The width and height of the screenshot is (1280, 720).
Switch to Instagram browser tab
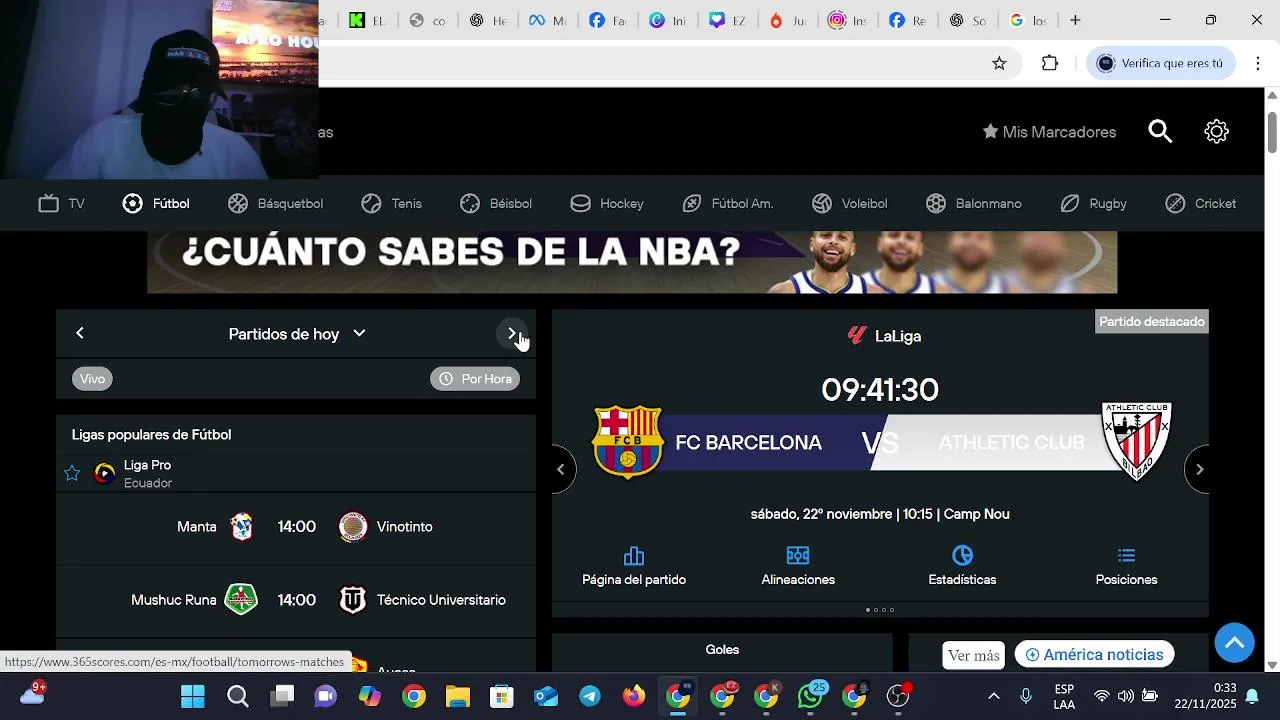click(x=846, y=20)
